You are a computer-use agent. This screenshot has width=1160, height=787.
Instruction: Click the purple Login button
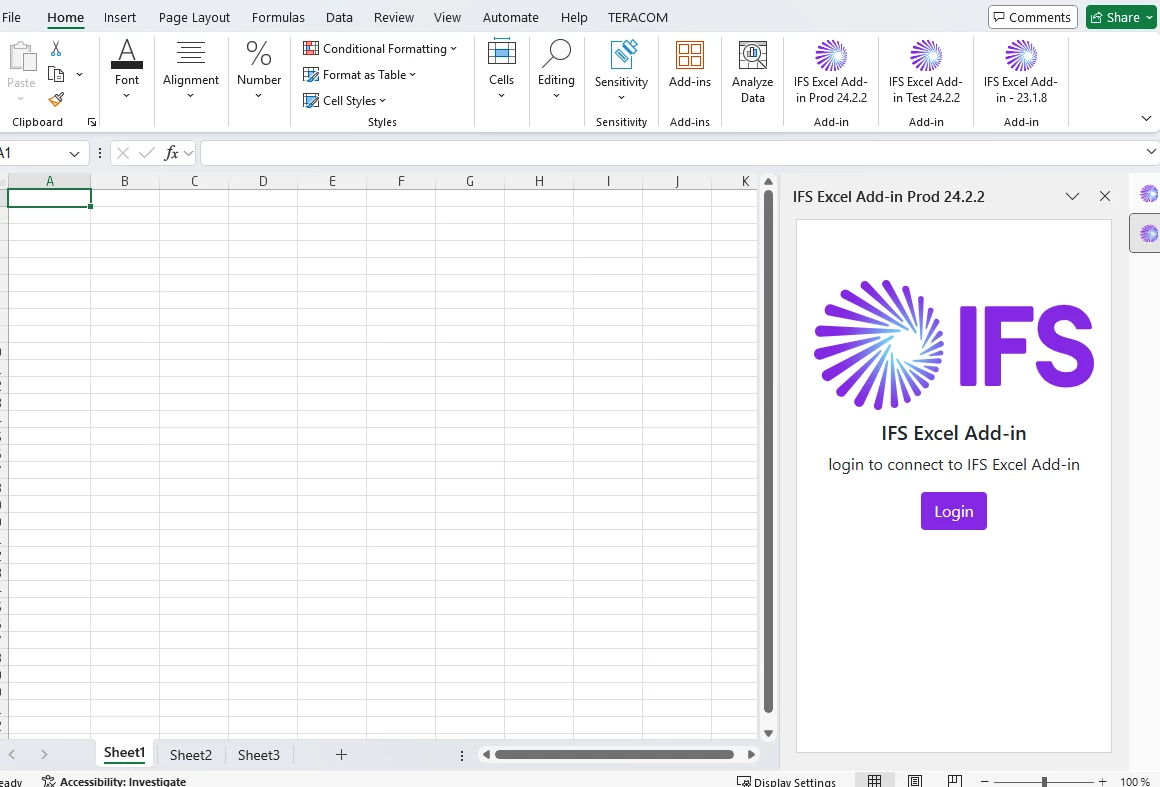[x=954, y=511]
